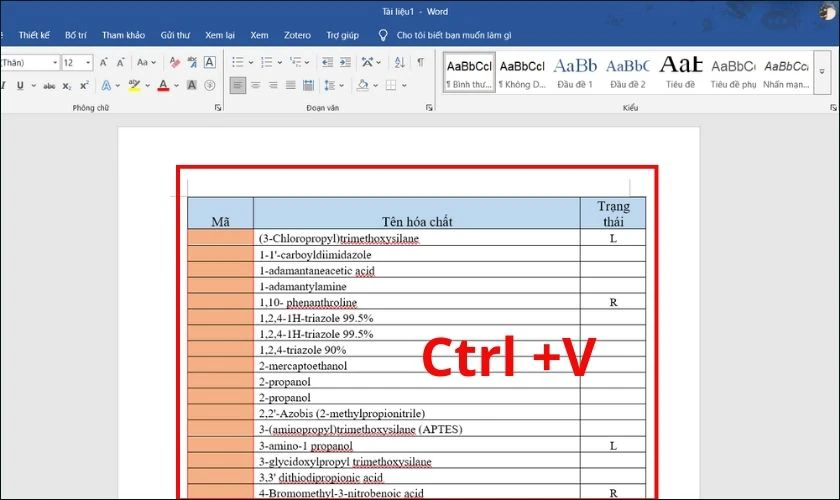Shrink the font size with the smaller A icon
Screen dimensions: 840x500
121,63
